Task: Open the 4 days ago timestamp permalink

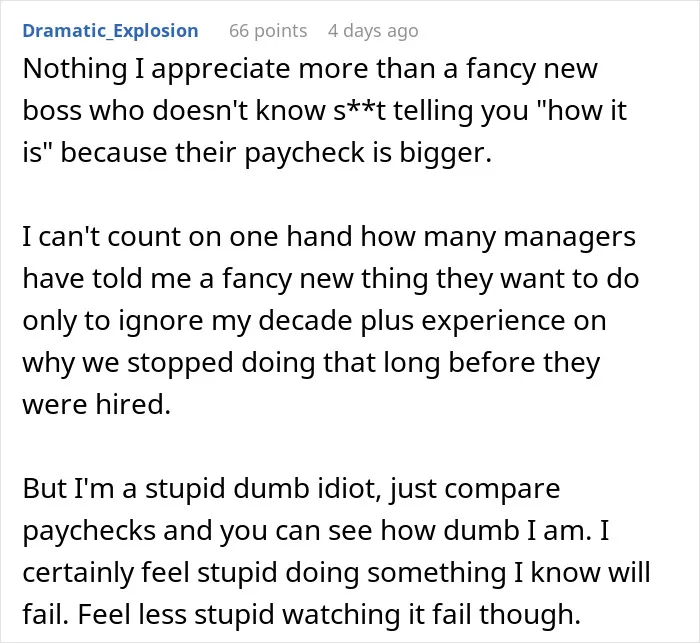Action: coord(373,31)
